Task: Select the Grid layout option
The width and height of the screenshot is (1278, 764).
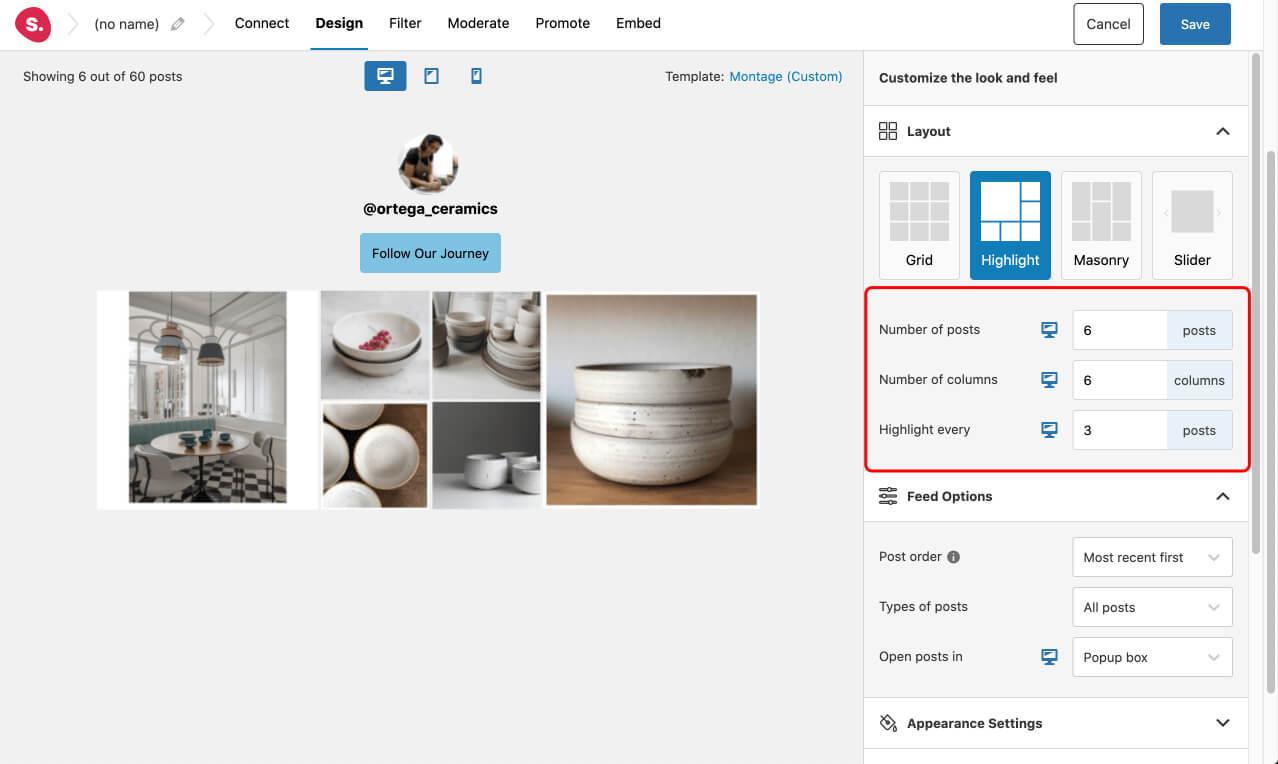Action: click(919, 225)
